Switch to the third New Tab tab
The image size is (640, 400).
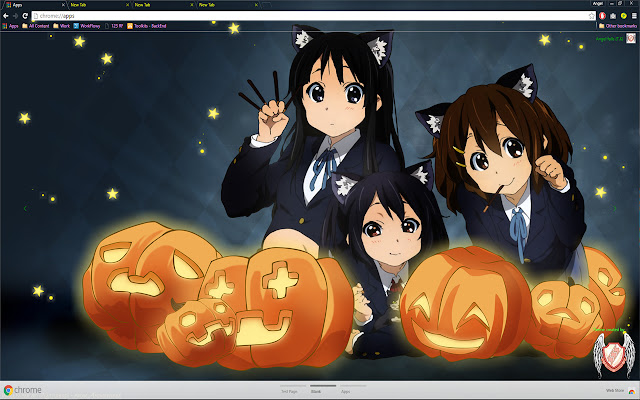point(227,5)
